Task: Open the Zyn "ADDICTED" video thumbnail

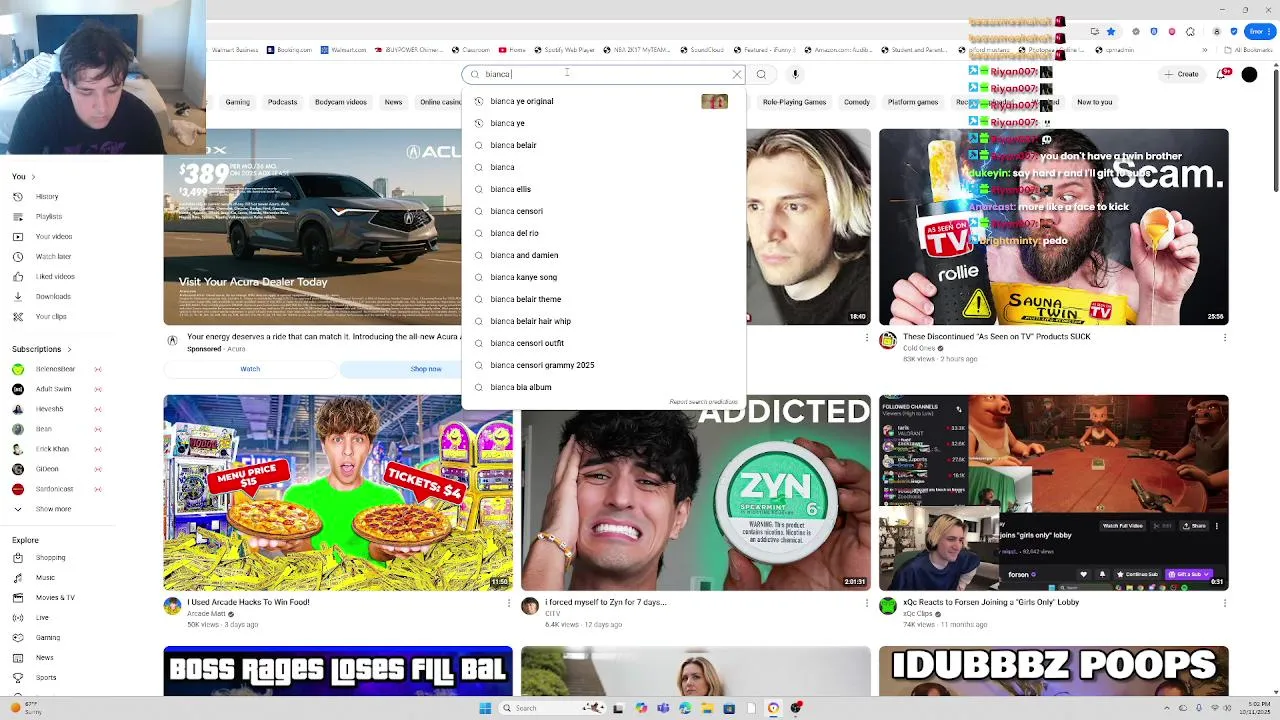Action: pos(695,495)
